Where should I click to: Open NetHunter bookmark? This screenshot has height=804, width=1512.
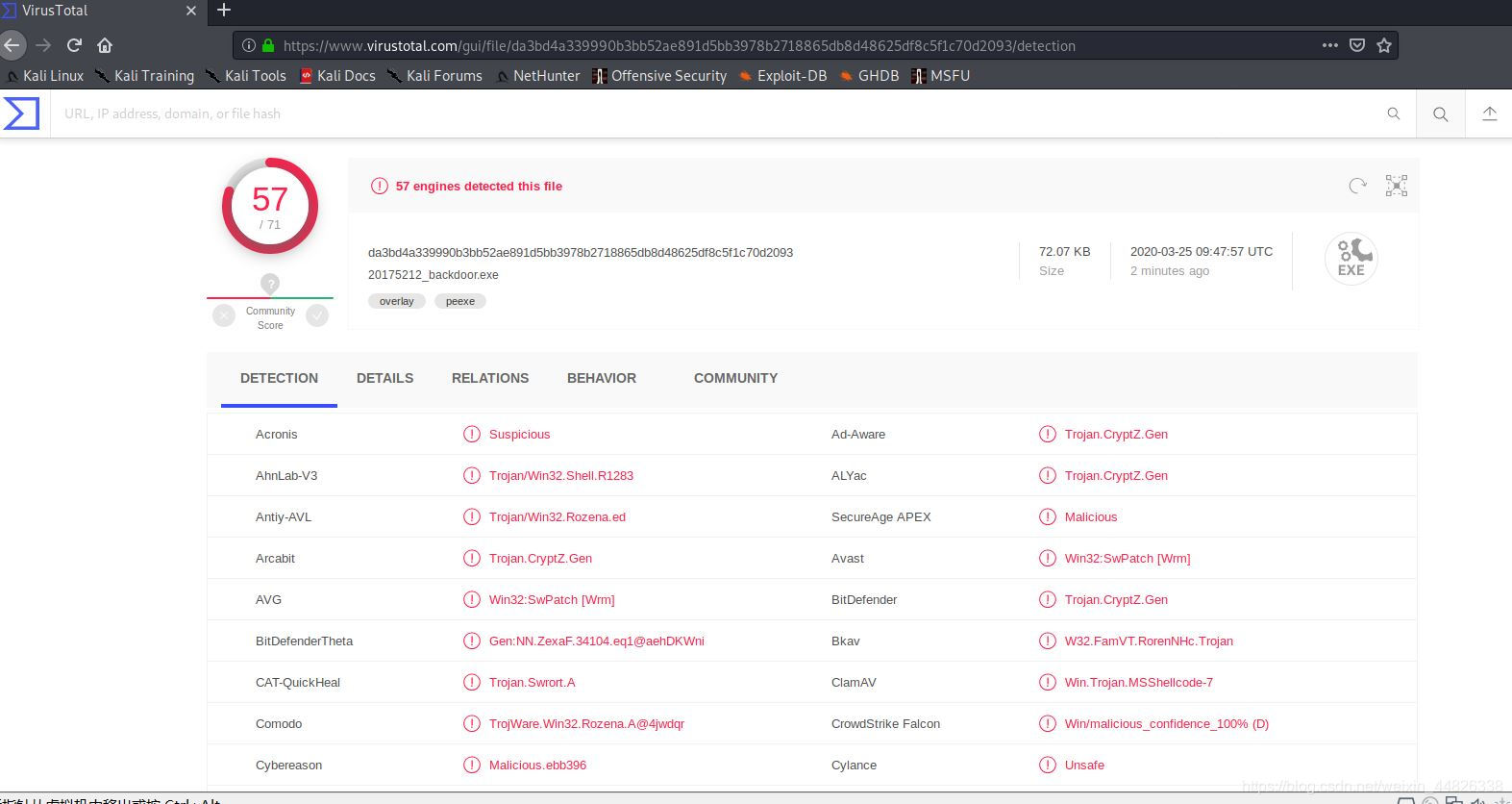(x=537, y=76)
